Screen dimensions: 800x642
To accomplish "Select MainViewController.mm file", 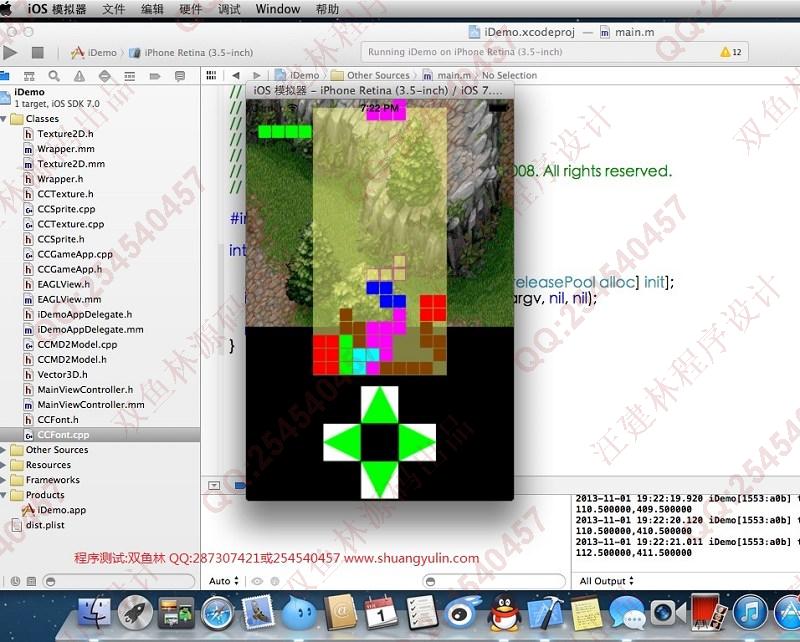I will click(x=91, y=405).
